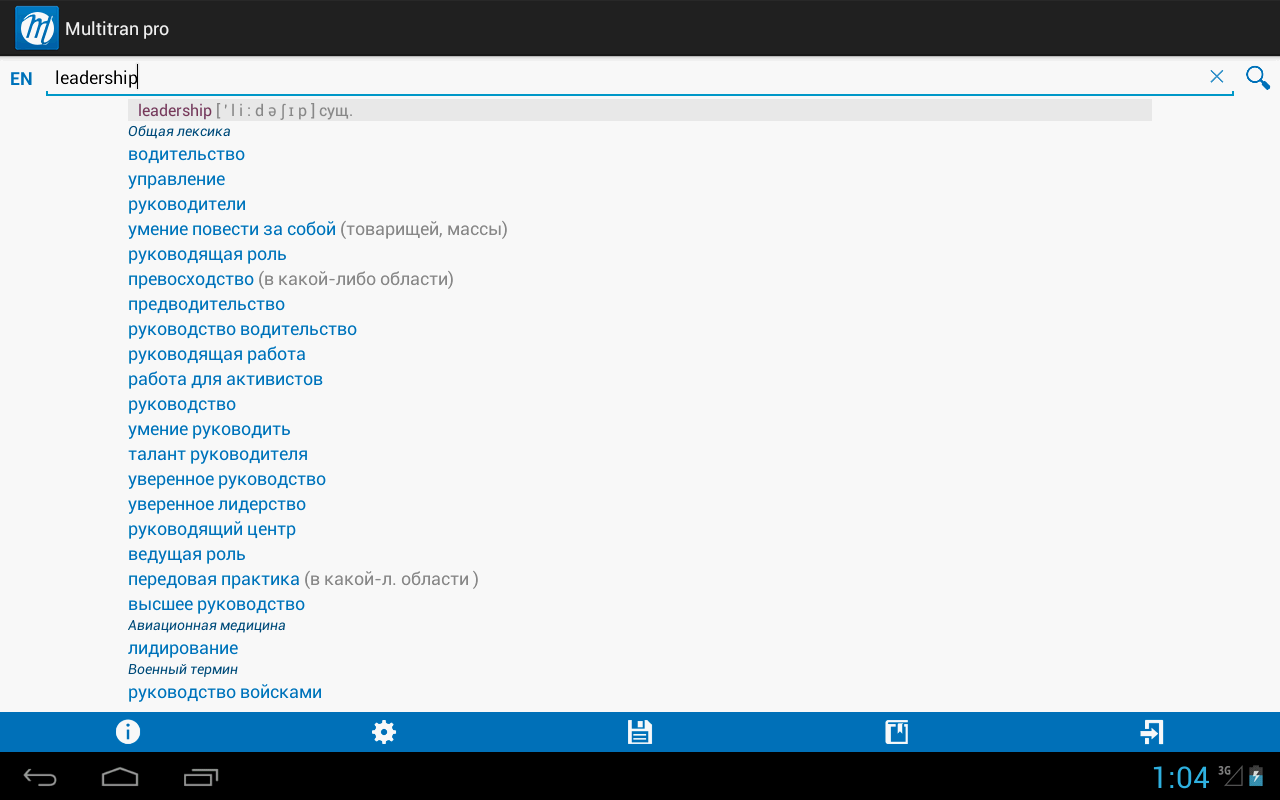1280x800 pixels.
Task: Tap the Multitran logo in the title bar
Action: pos(36,27)
